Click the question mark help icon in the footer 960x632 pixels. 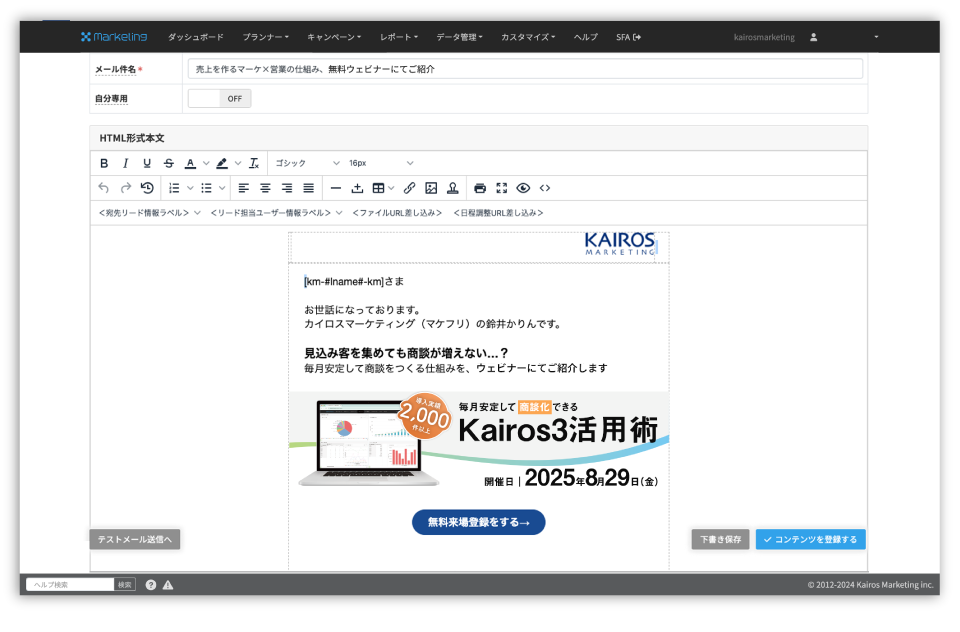pos(151,585)
